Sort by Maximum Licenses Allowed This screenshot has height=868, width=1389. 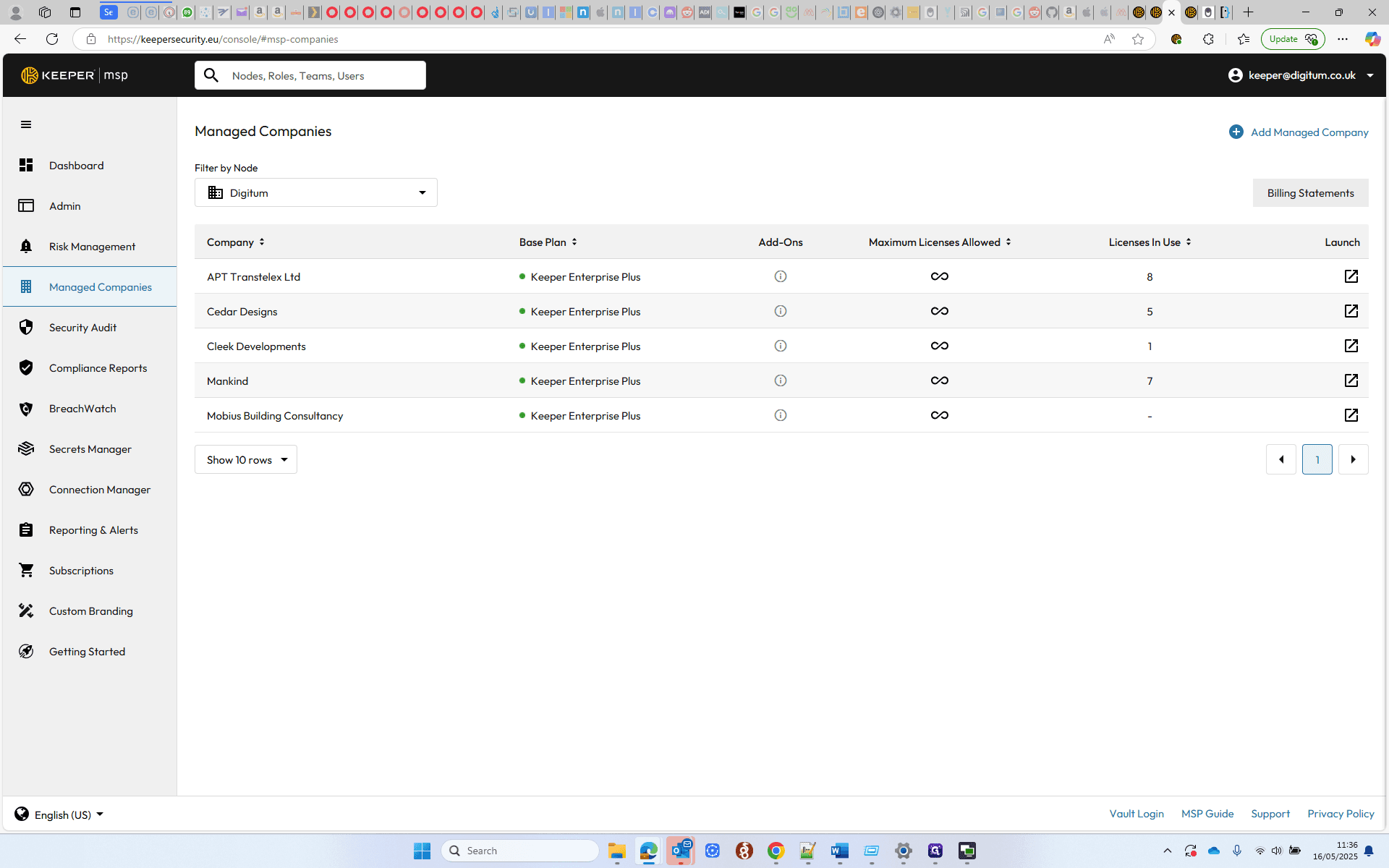tap(940, 242)
